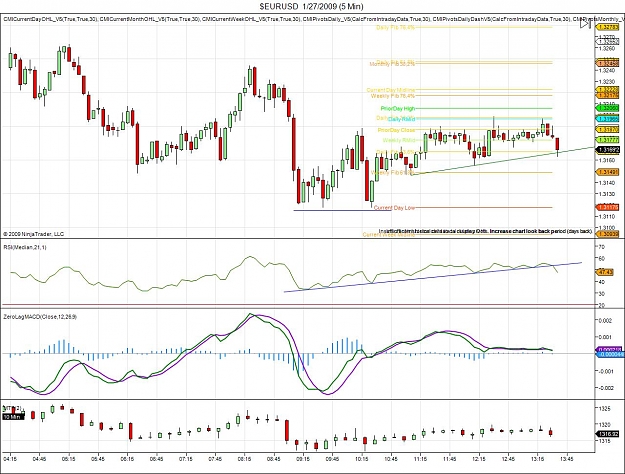
Task: Click the PriorDay High label
Action: [398, 108]
